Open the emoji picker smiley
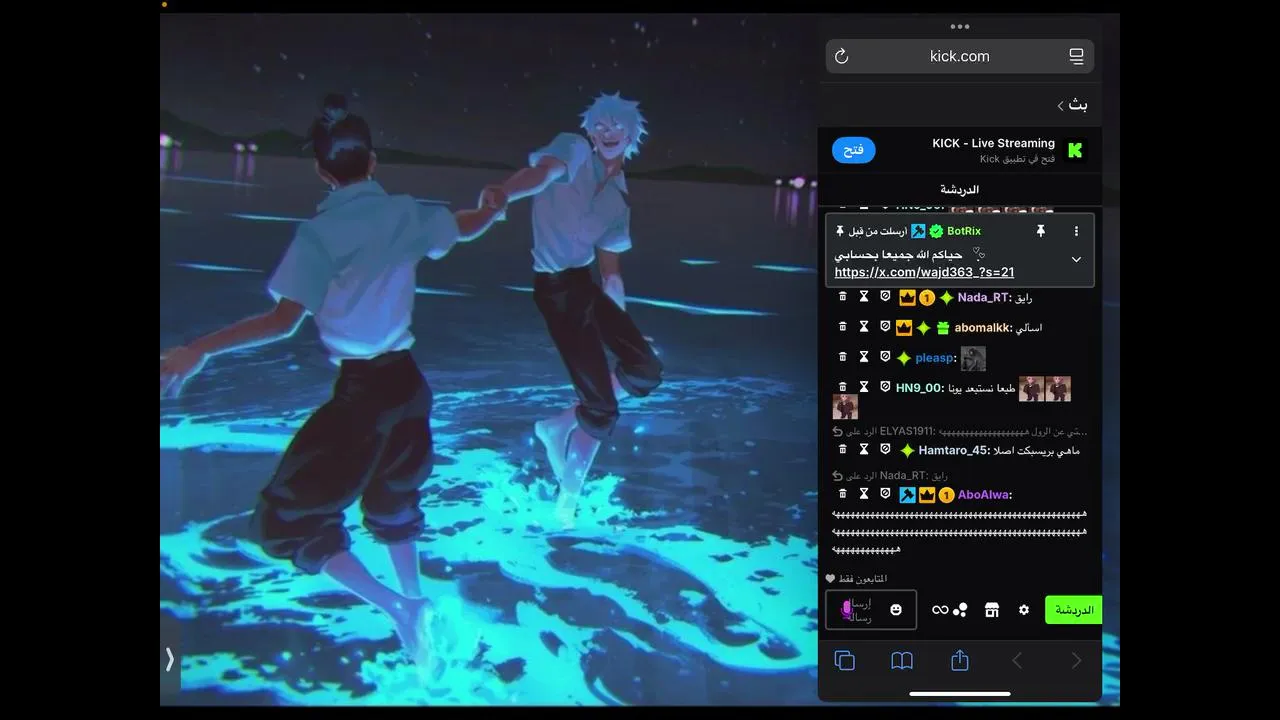The width and height of the screenshot is (1280, 720). [896, 610]
